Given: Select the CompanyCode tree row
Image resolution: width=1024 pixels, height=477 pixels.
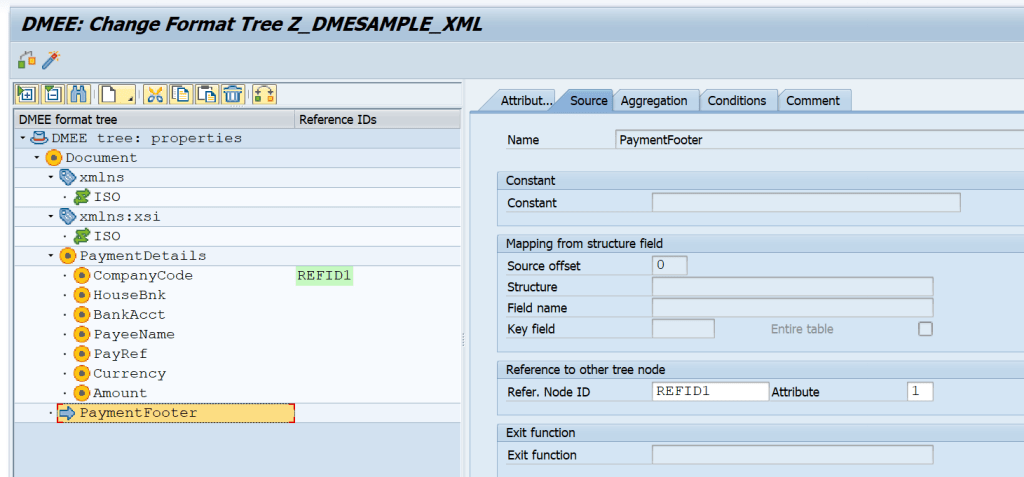Looking at the screenshot, I should pyautogui.click(x=238, y=276).
